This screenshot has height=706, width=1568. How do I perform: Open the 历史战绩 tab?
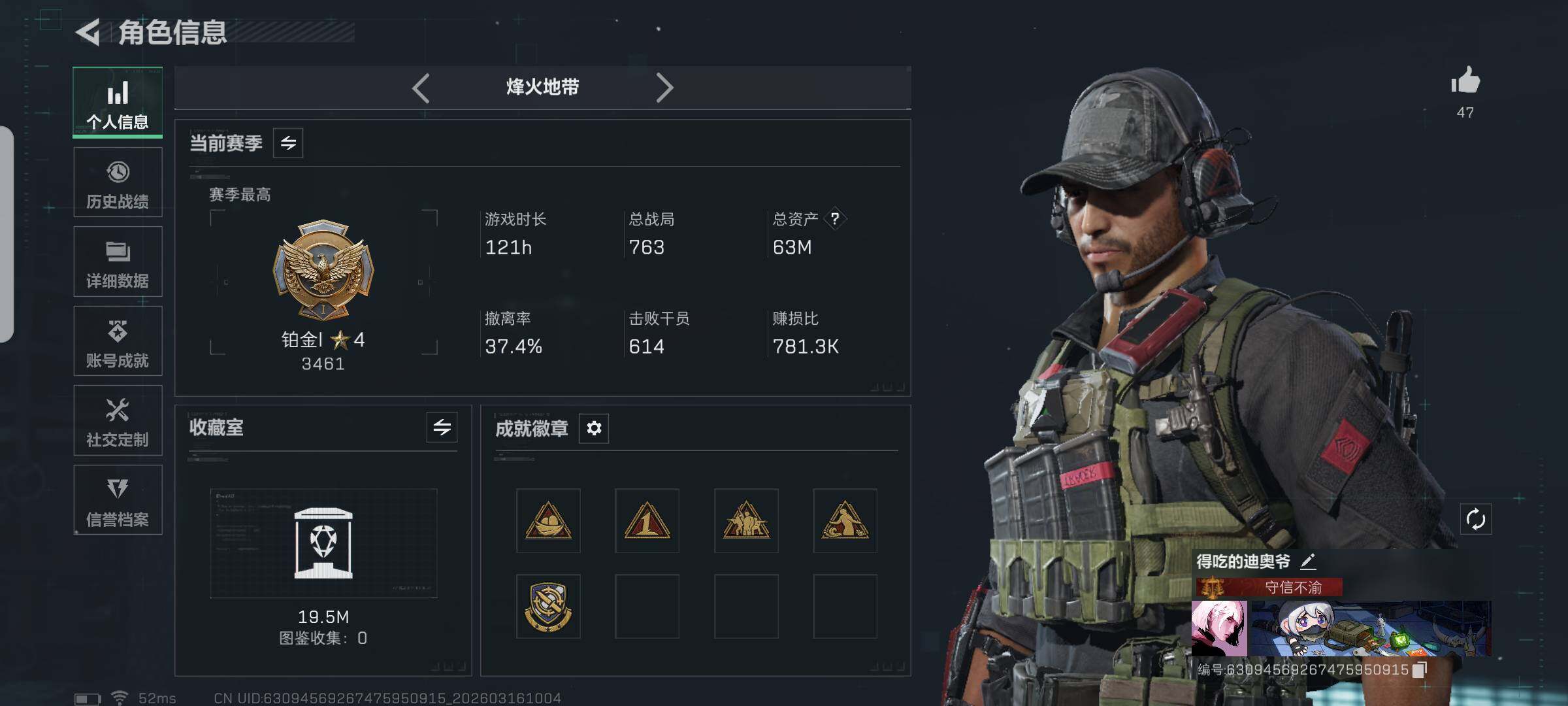tap(118, 182)
